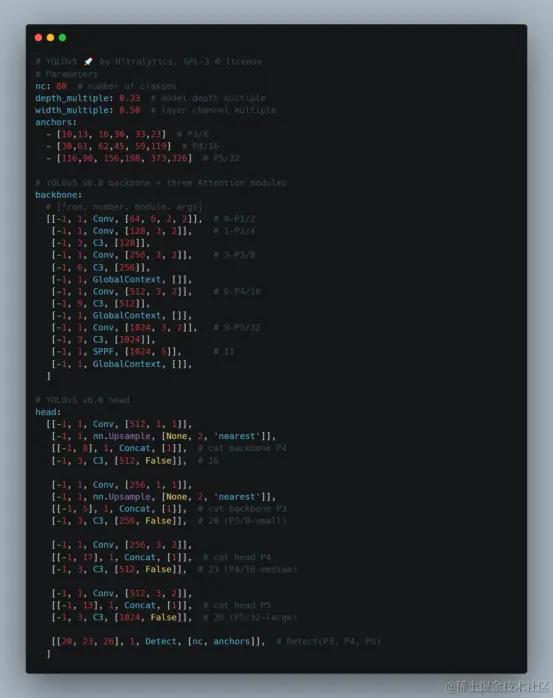
Task: Select the 'Conv, [512, 1, 1]' line
Action: click(x=119, y=424)
